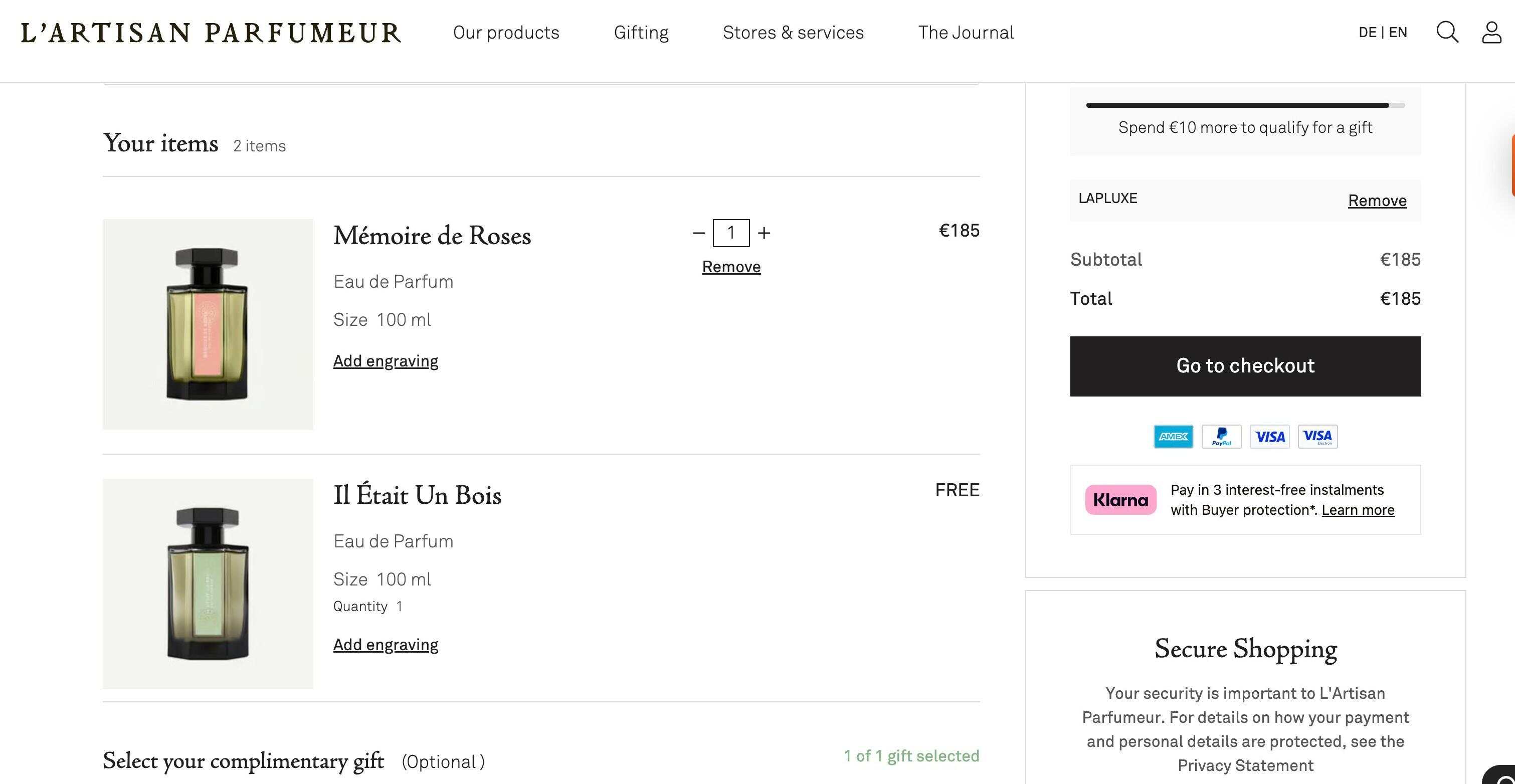Click the Secure Shopping heading
The image size is (1515, 784).
[x=1245, y=649]
